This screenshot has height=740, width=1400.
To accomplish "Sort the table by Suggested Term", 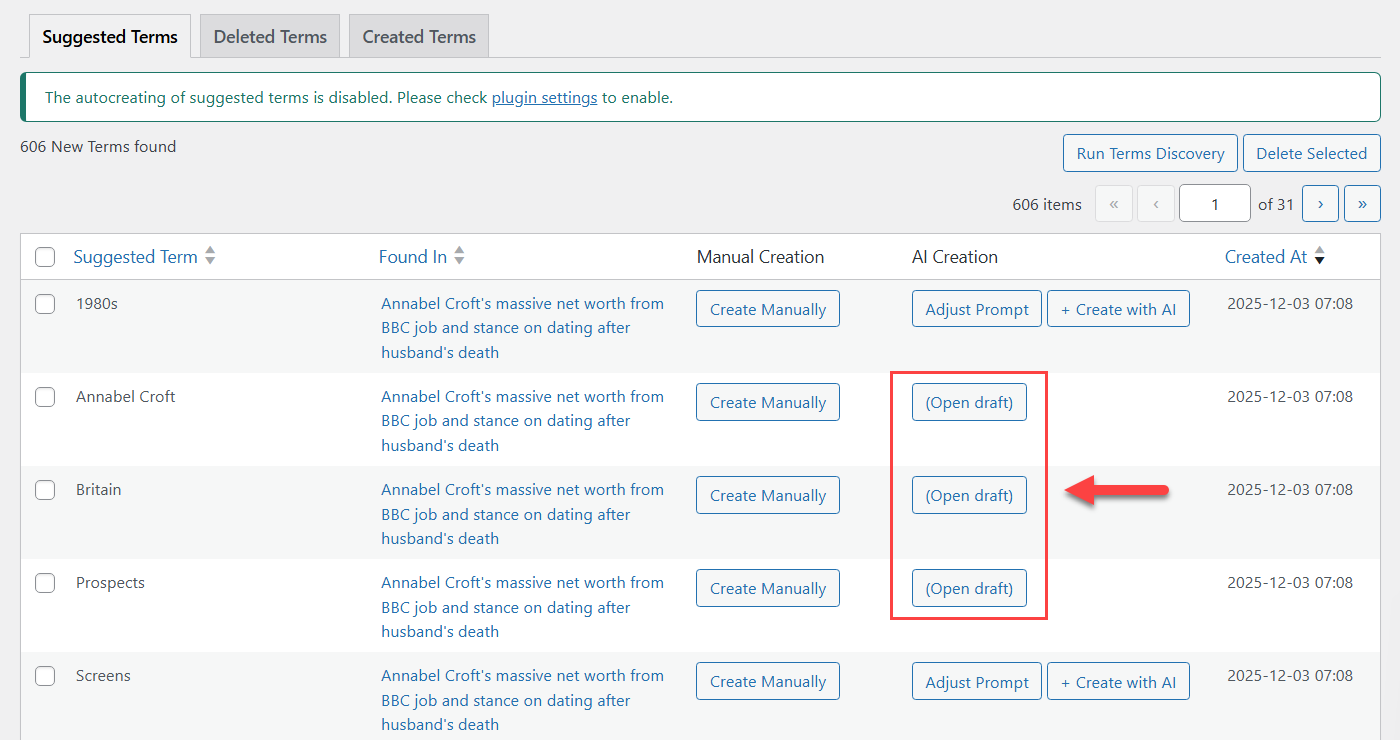I will (x=135, y=256).
